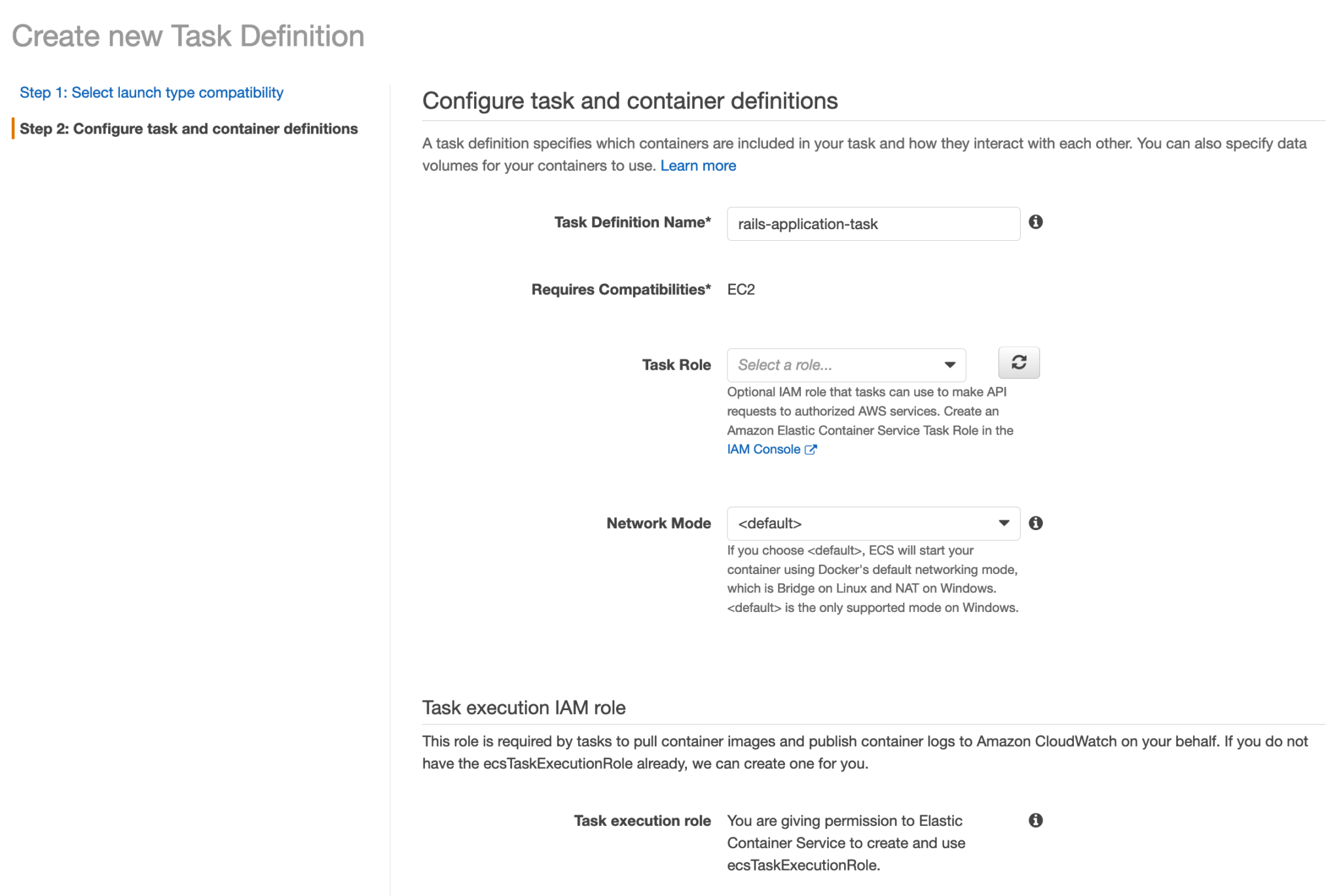Click the external link icon after IAM Console
The width and height of the screenshot is (1341, 896).
pyautogui.click(x=811, y=449)
